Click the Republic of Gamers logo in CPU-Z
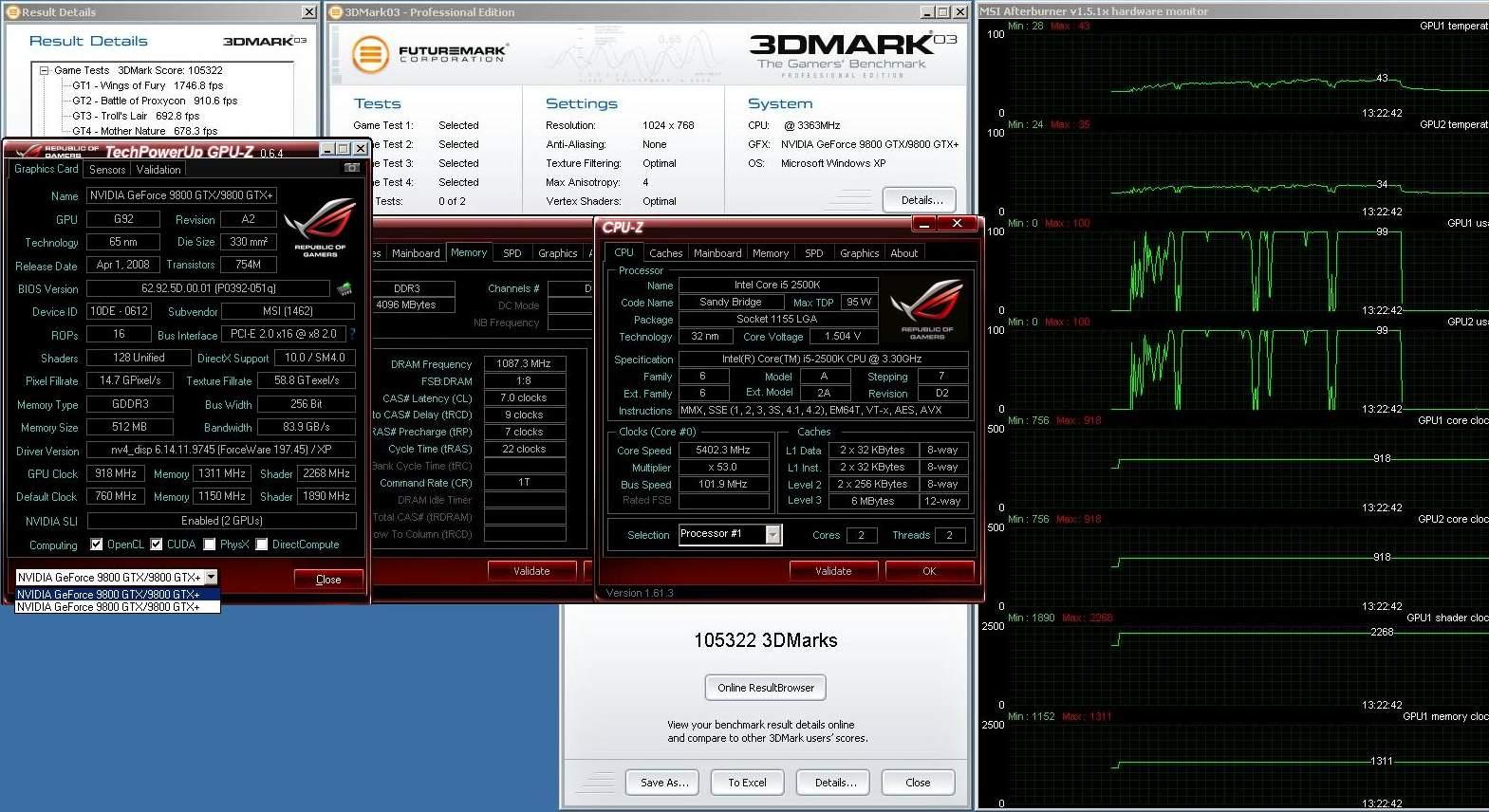Viewport: 1489px width, 812px height. coord(926,309)
